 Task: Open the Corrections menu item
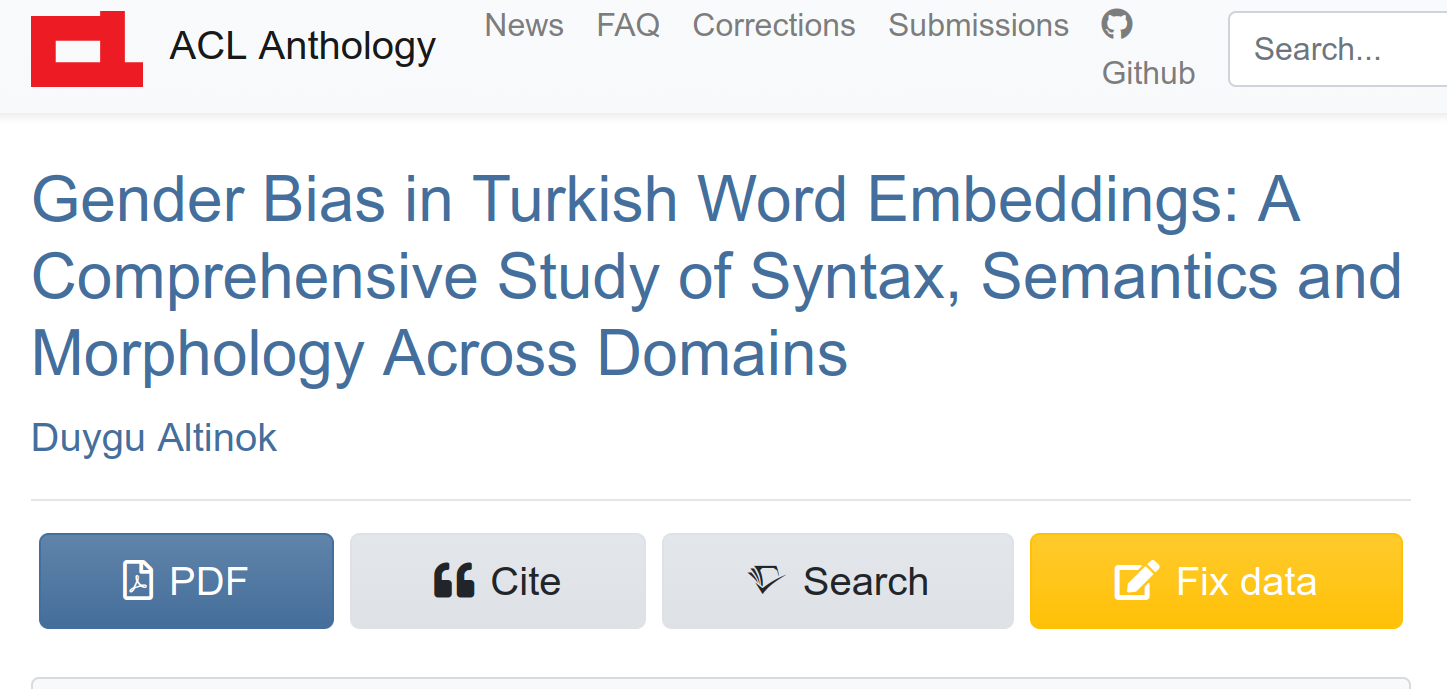[774, 25]
